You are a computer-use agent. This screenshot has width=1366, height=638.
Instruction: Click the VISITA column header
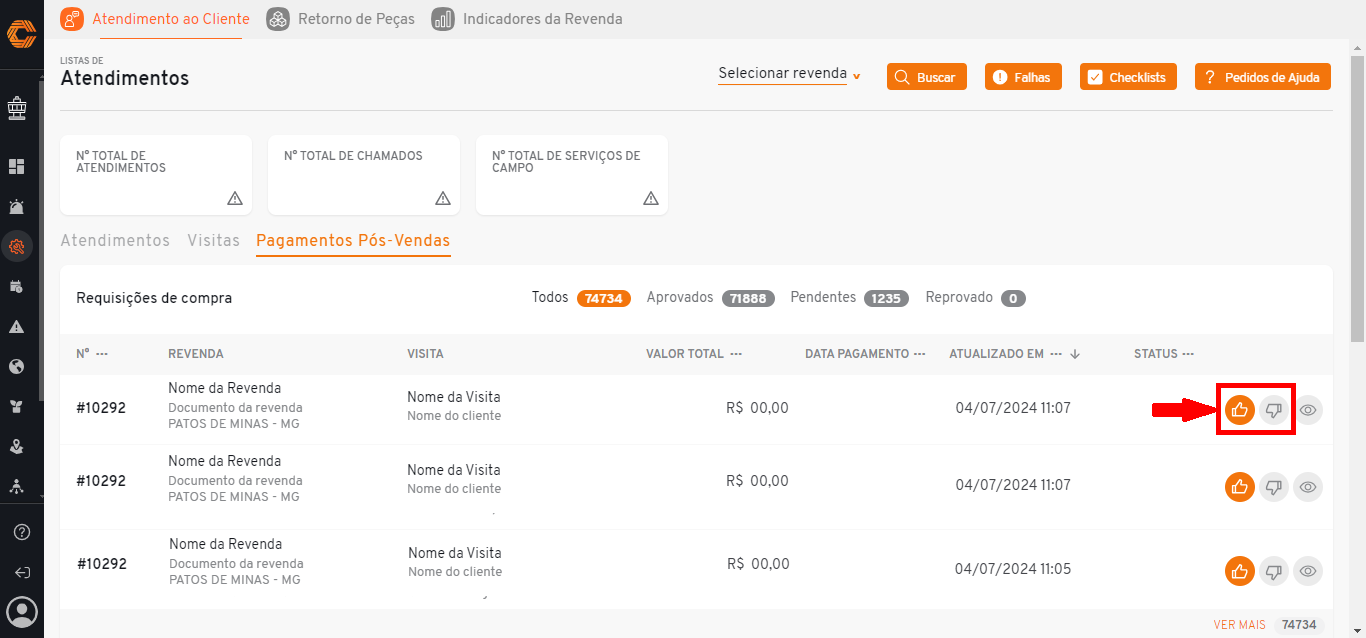point(425,354)
